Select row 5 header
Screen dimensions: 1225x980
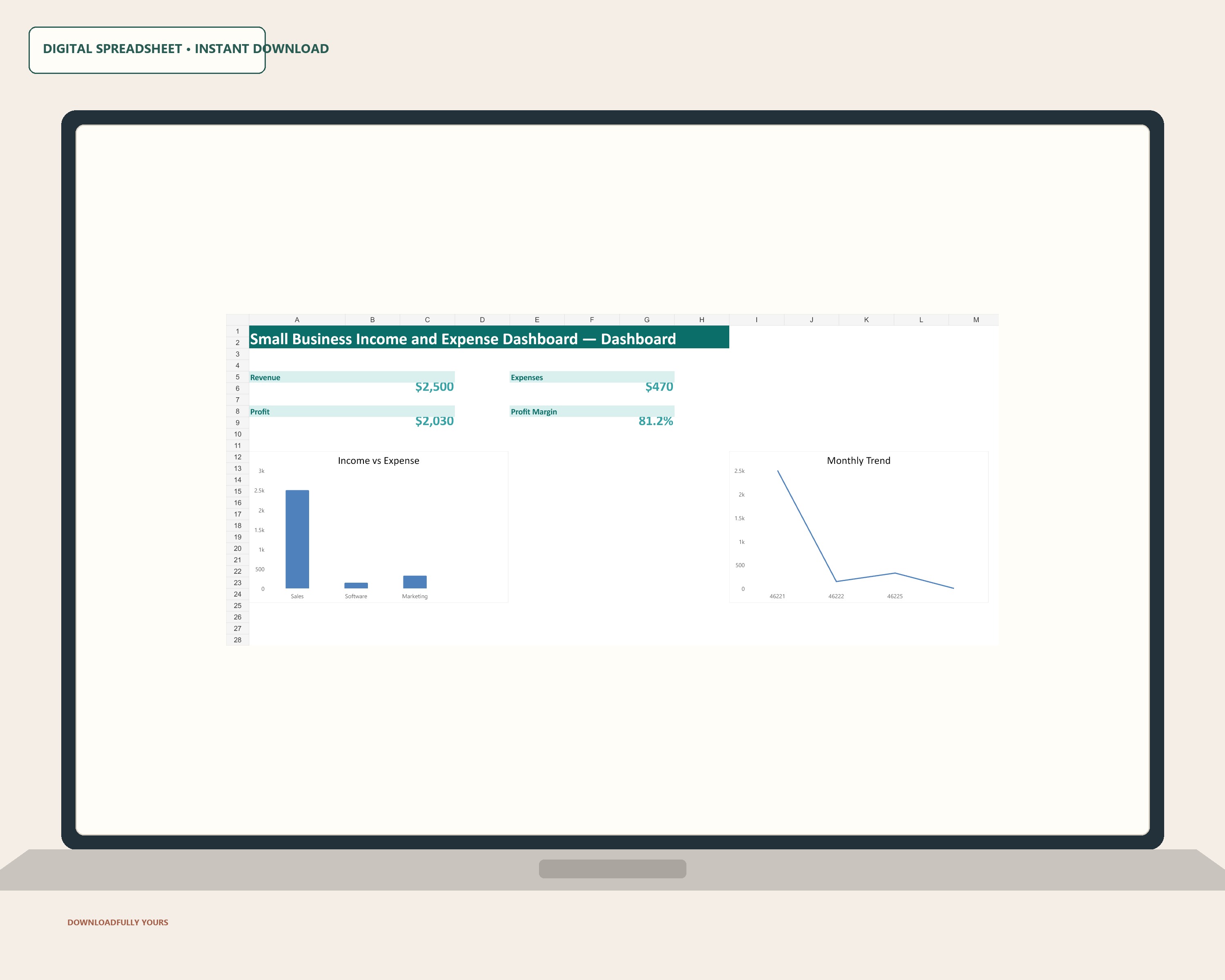coord(238,376)
